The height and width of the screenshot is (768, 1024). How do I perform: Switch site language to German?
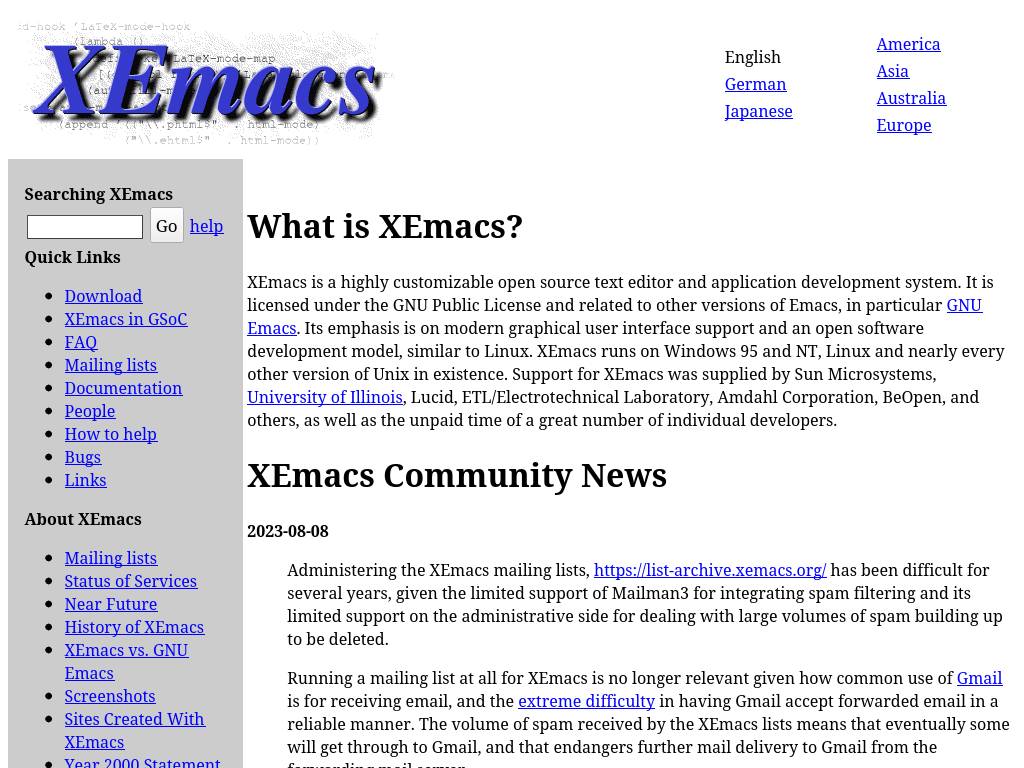[755, 84]
